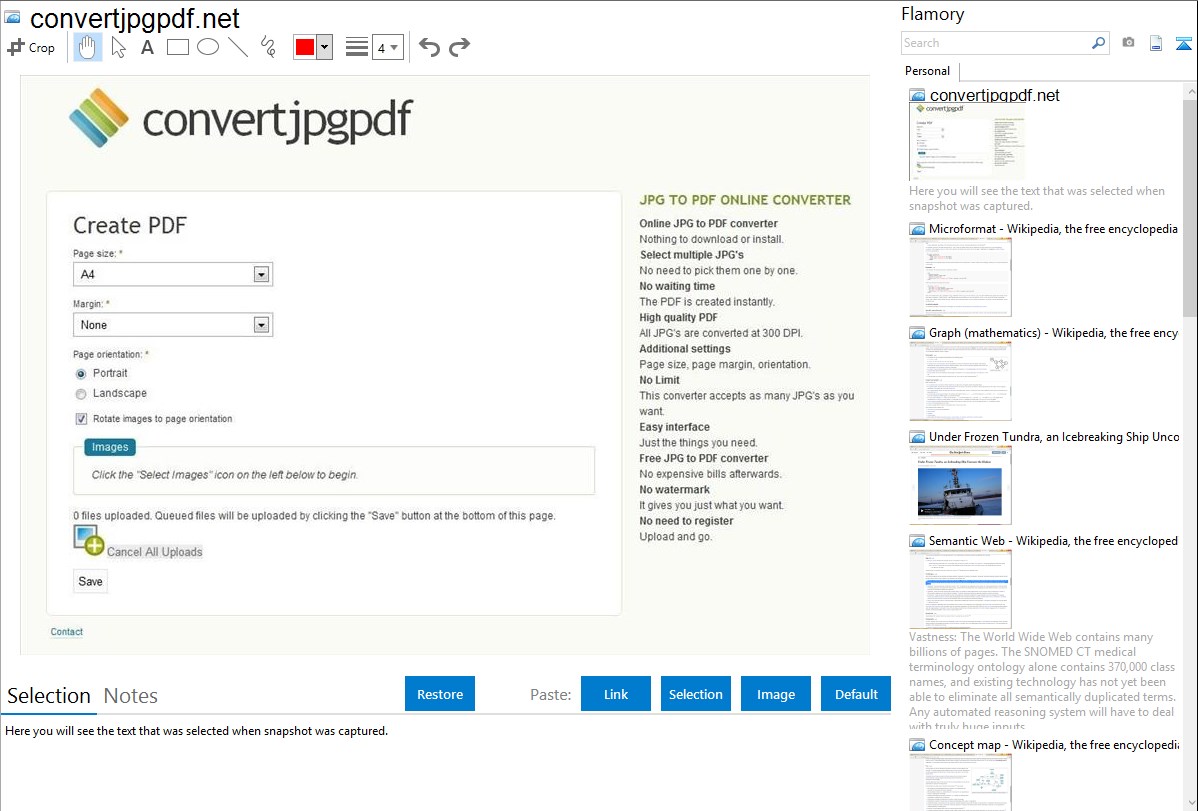Click the snapshot list scrollbar up arrow
This screenshot has height=811, width=1198.
[1190, 92]
